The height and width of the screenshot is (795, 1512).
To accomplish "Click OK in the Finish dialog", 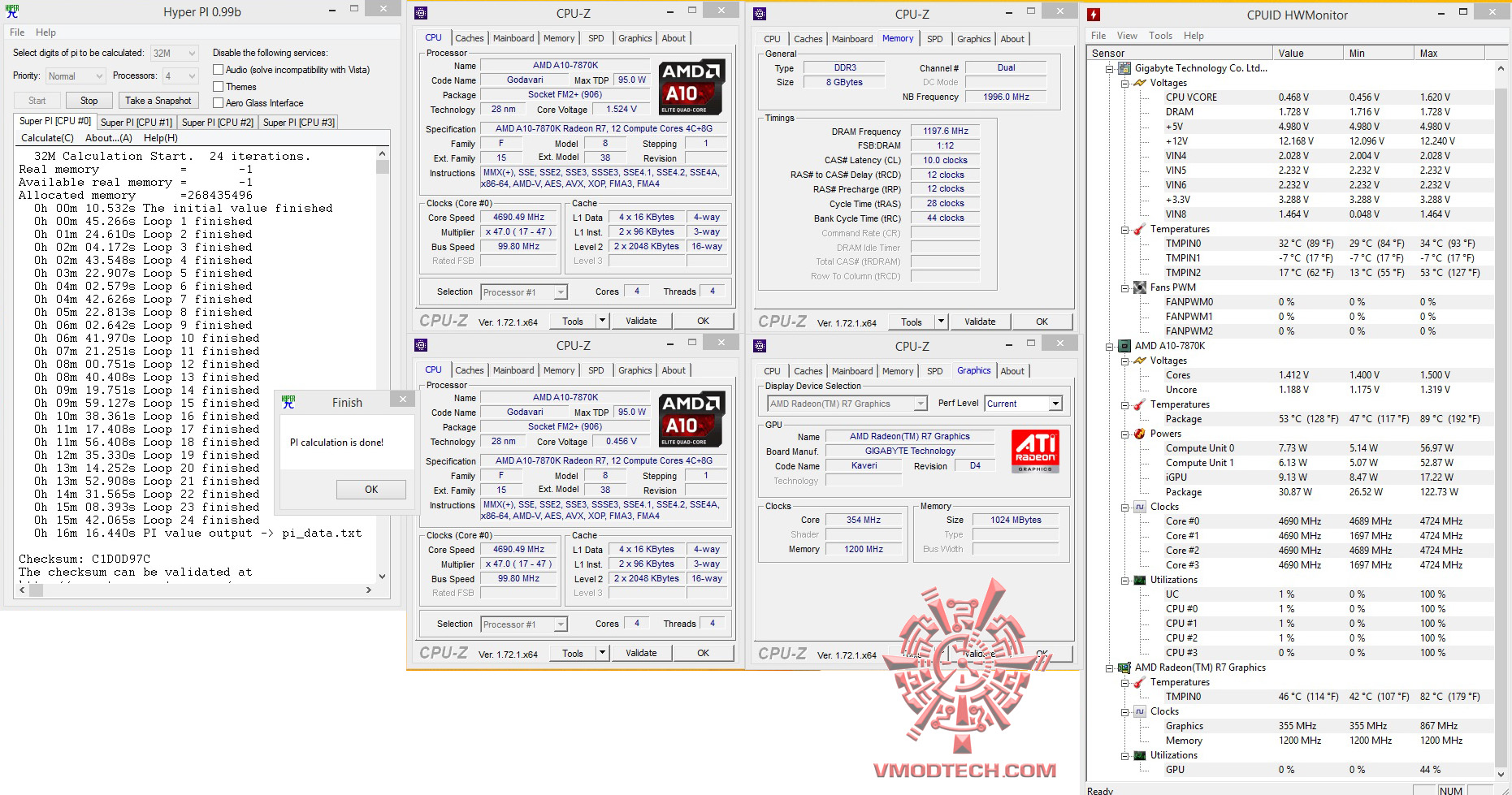I will pyautogui.click(x=371, y=490).
